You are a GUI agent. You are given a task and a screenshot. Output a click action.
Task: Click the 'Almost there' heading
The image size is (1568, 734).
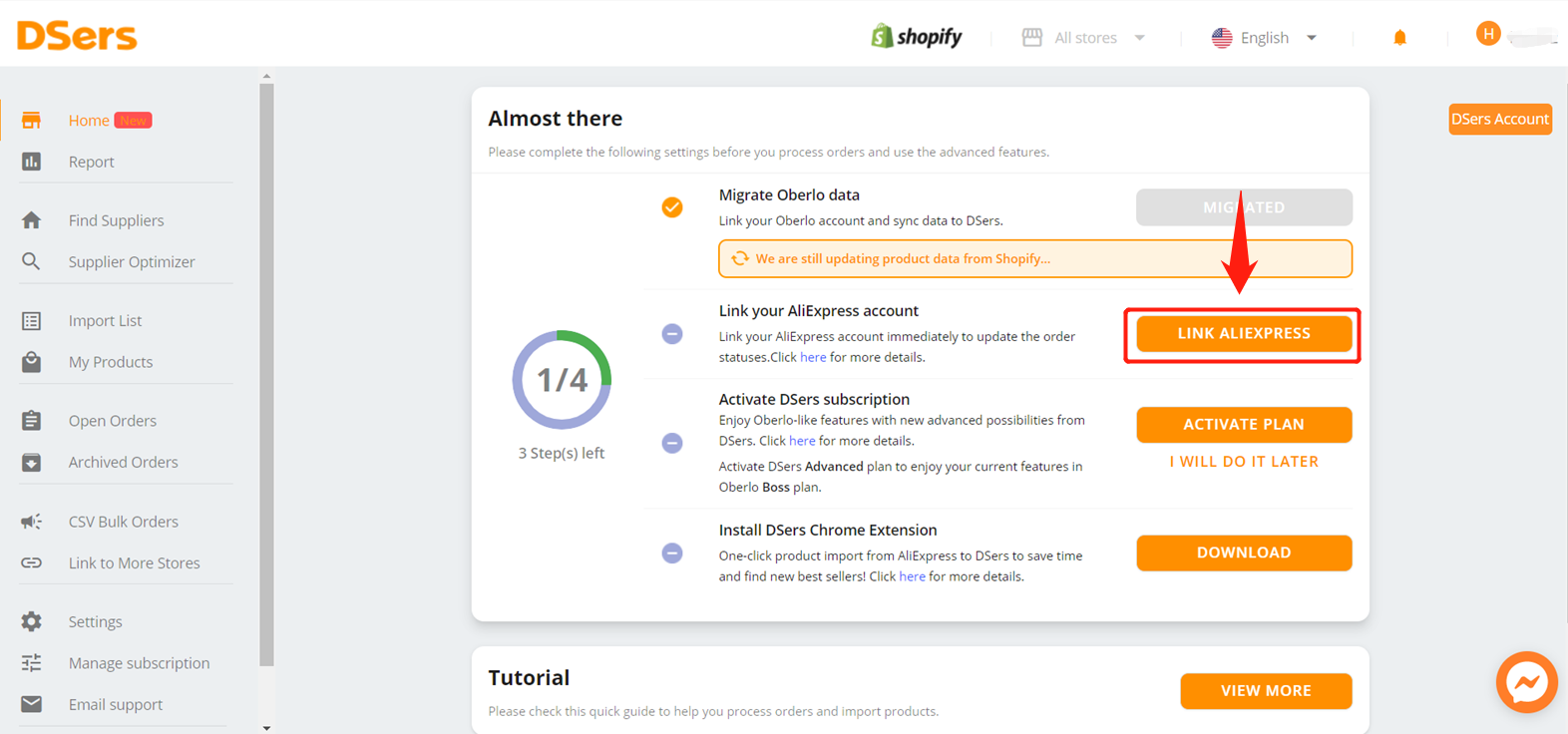(556, 119)
